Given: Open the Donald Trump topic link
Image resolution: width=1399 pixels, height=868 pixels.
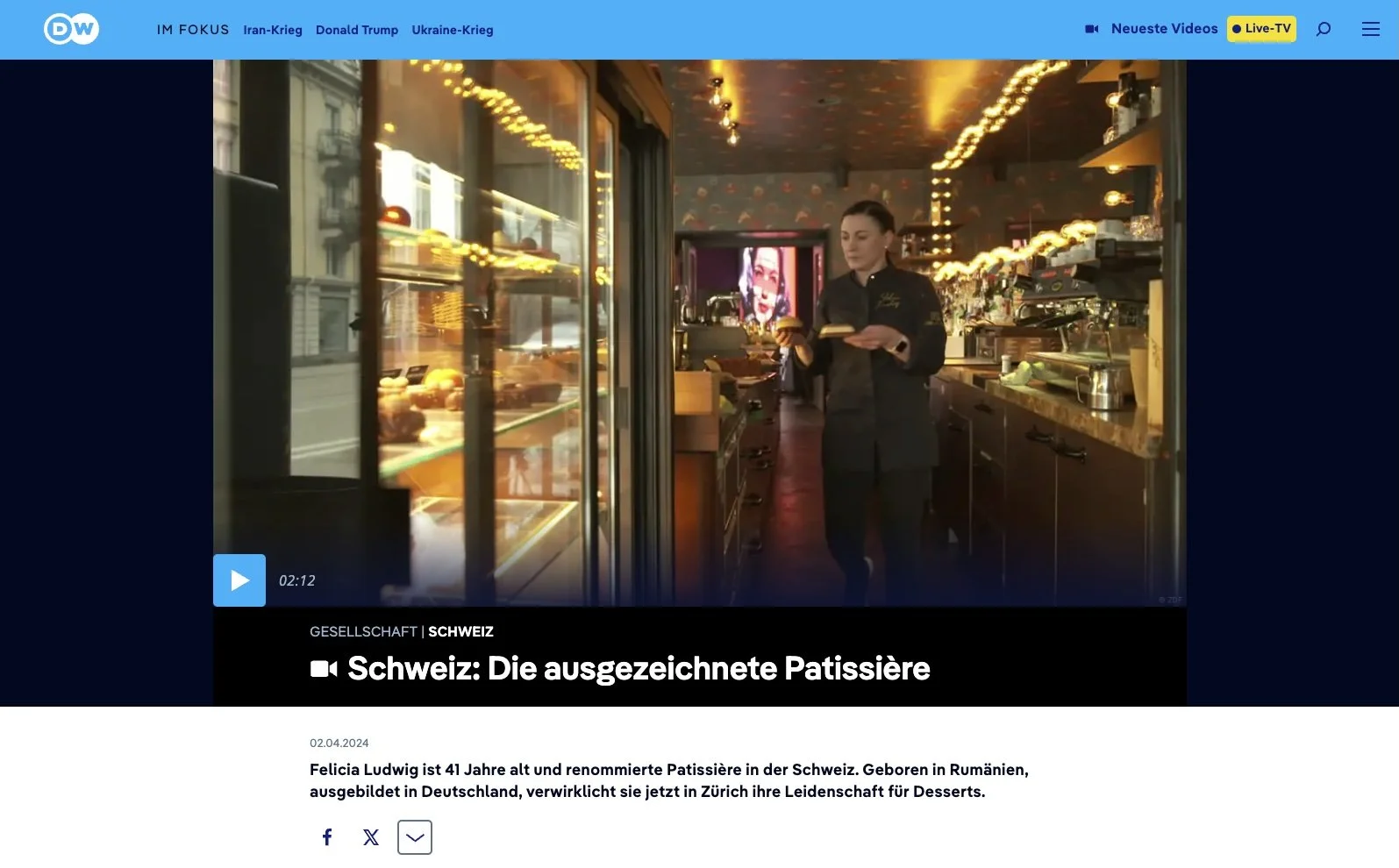Looking at the screenshot, I should [x=357, y=30].
